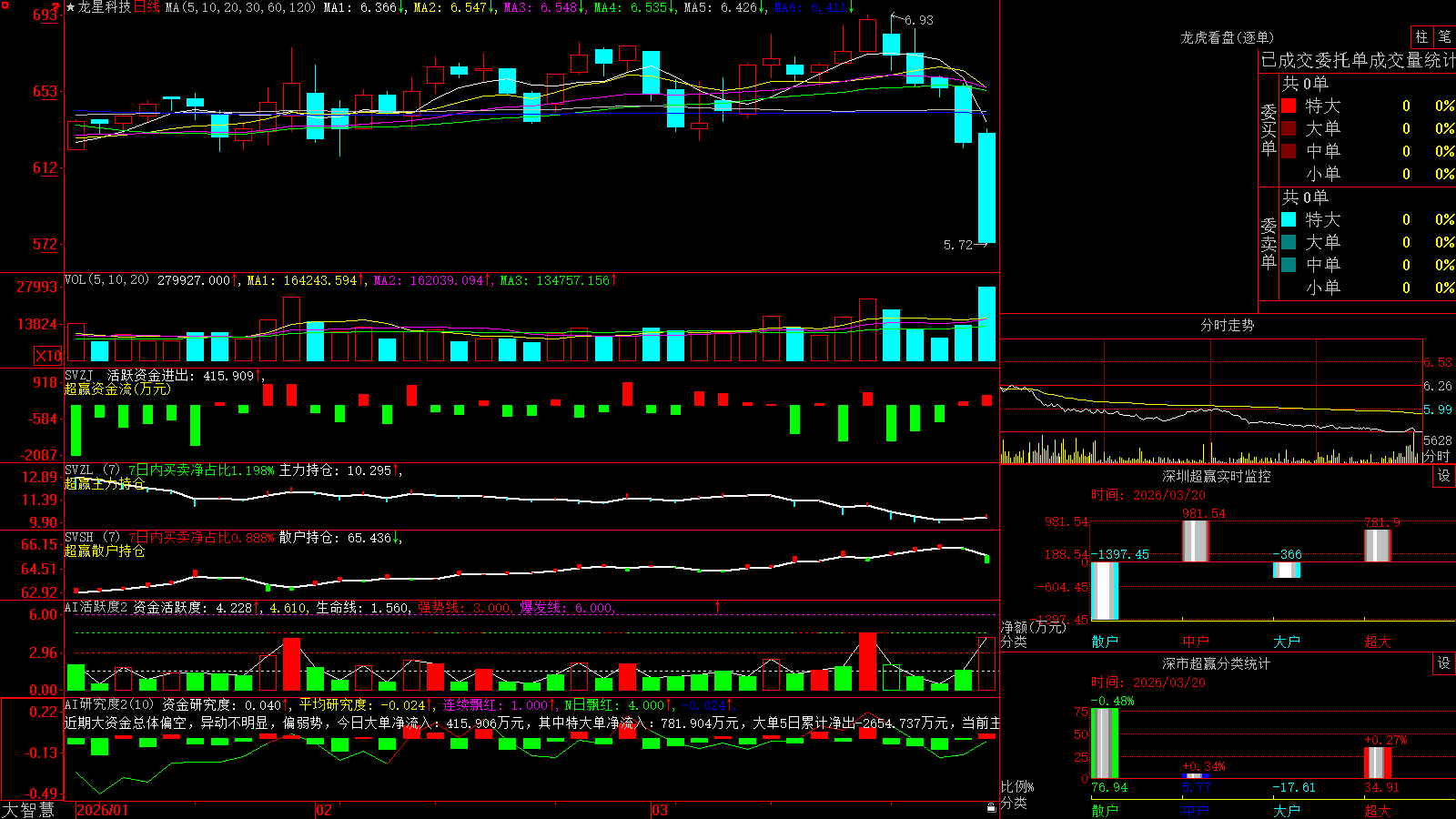Open the 日线 period selector
This screenshot has width=1456, height=819.
pyautogui.click(x=147, y=7)
